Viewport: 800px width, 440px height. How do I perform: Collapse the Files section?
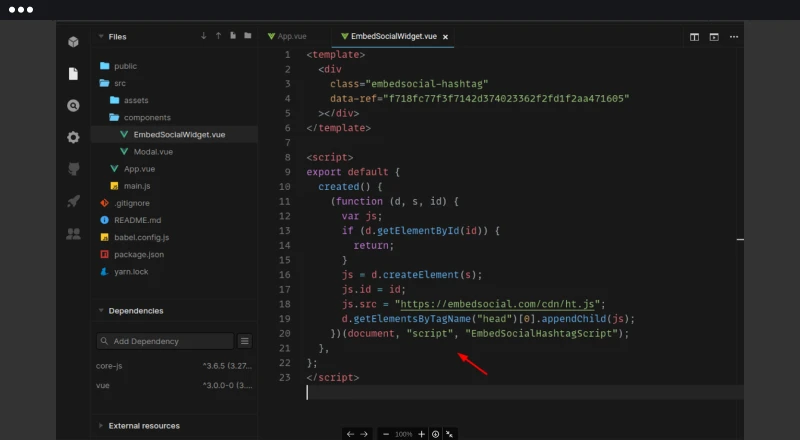101,36
